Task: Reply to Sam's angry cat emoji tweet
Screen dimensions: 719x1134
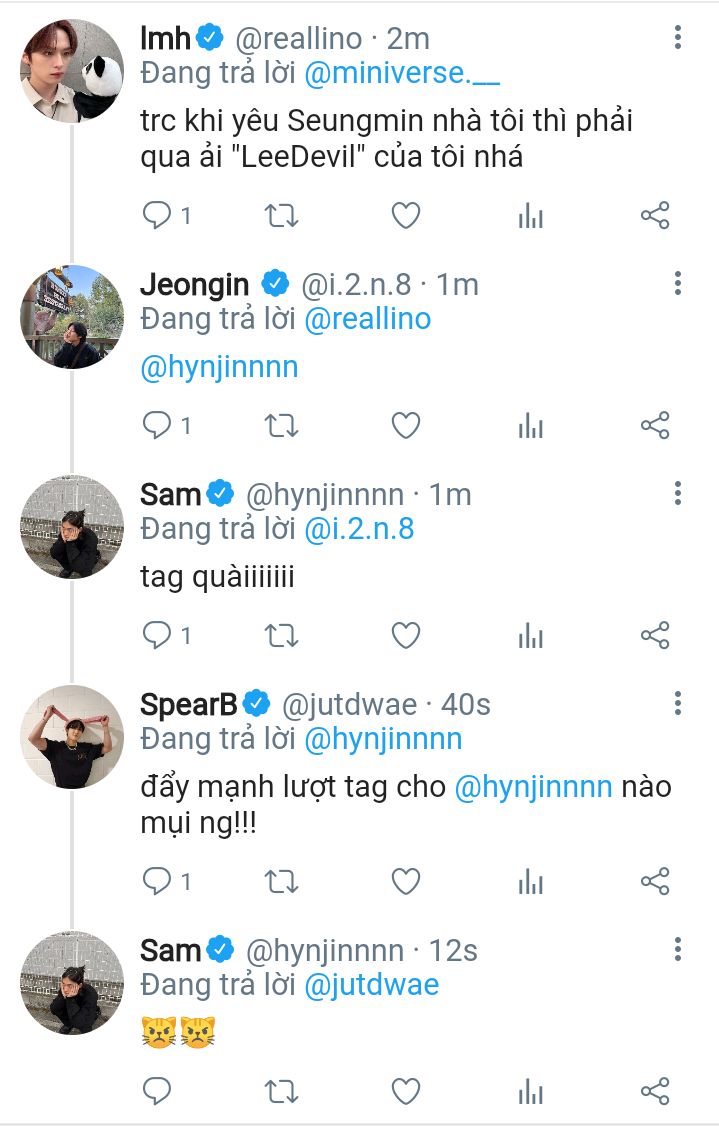Action: (157, 1090)
